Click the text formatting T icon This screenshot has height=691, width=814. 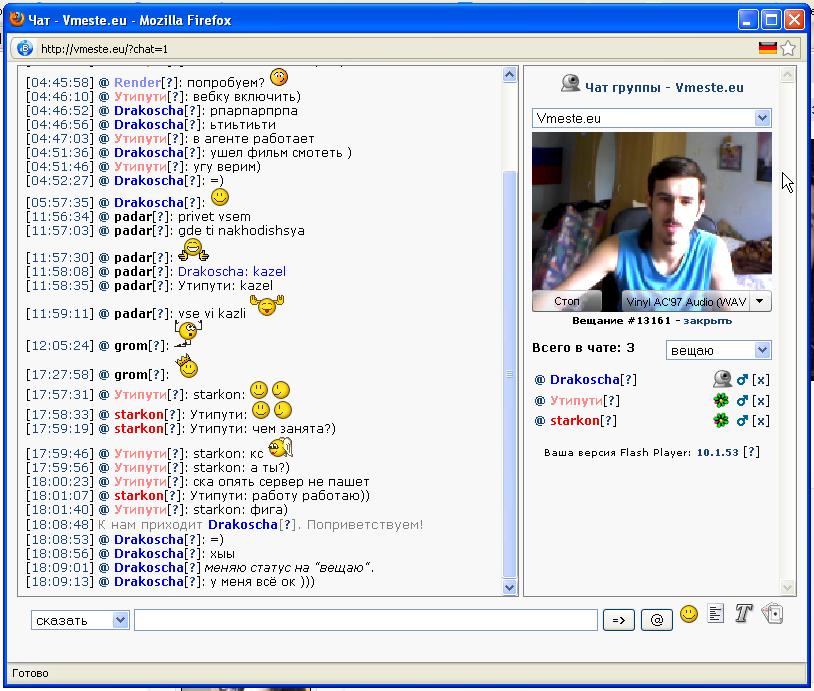[x=742, y=615]
